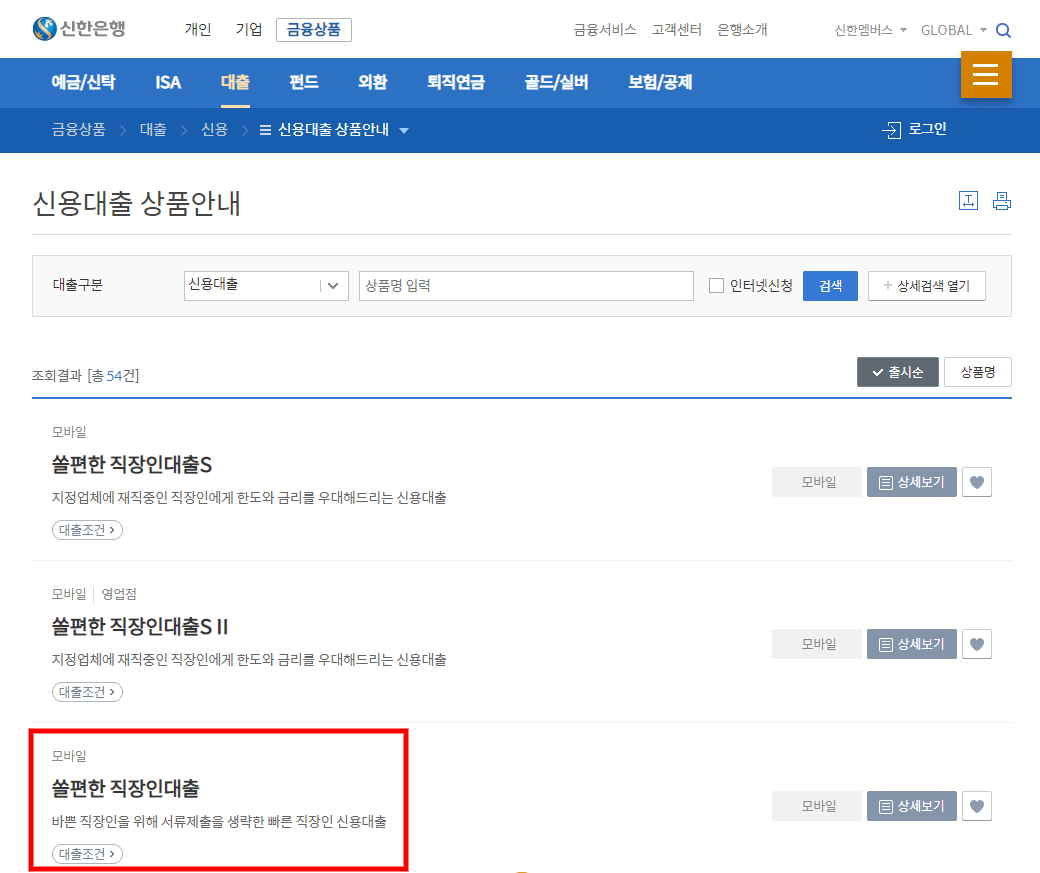Click the 상품명 입력 search field
This screenshot has width=1040, height=873.
click(526, 286)
